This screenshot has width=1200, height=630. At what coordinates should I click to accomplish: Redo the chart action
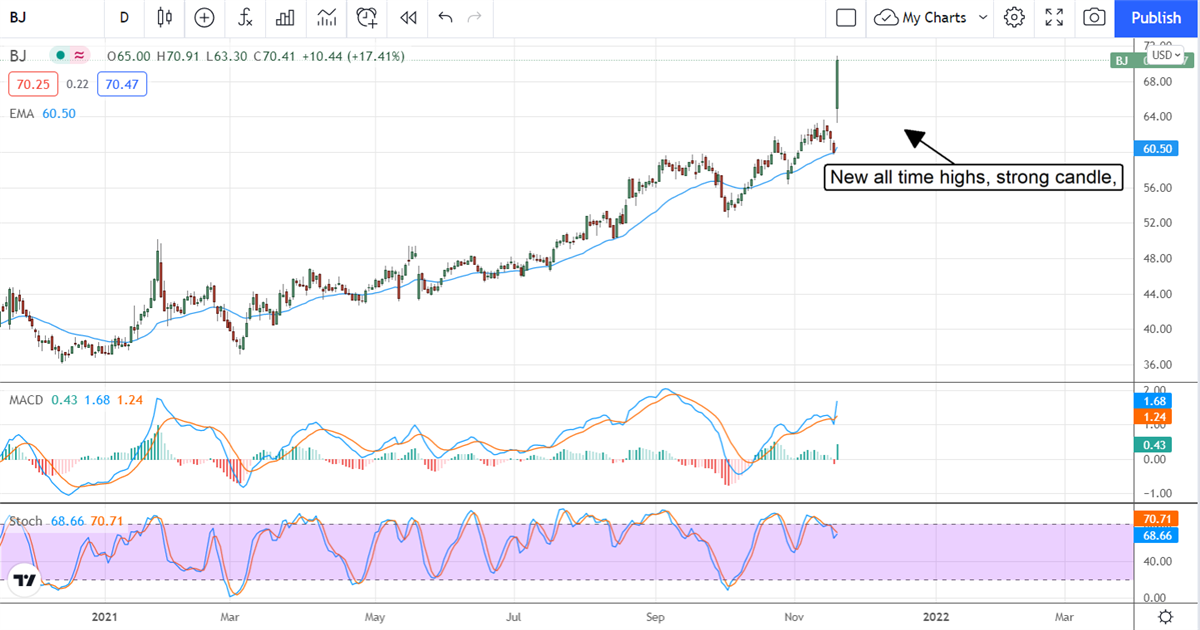[475, 17]
